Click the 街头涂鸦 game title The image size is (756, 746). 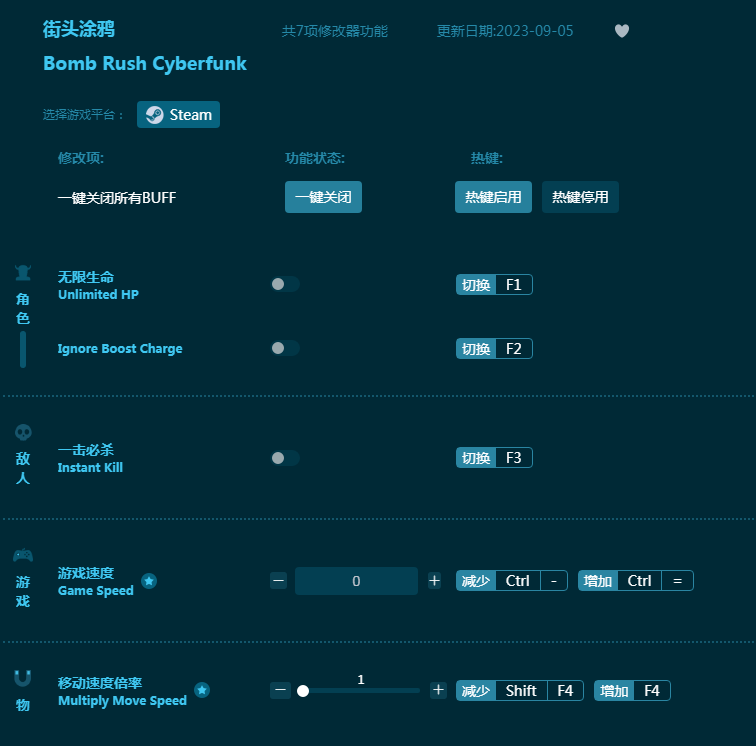79,29
